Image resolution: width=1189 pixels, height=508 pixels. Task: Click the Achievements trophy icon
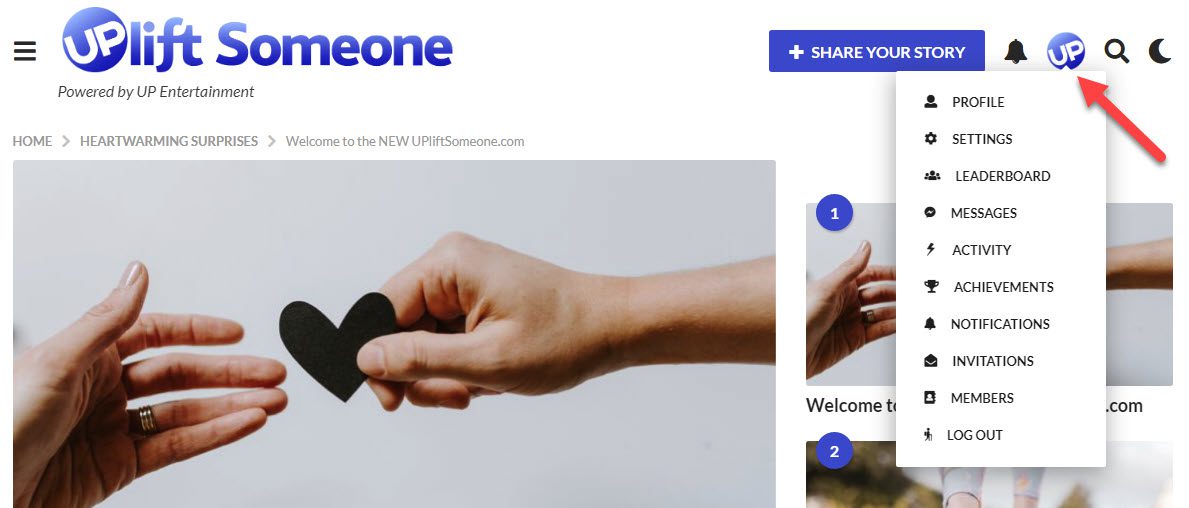tap(931, 287)
